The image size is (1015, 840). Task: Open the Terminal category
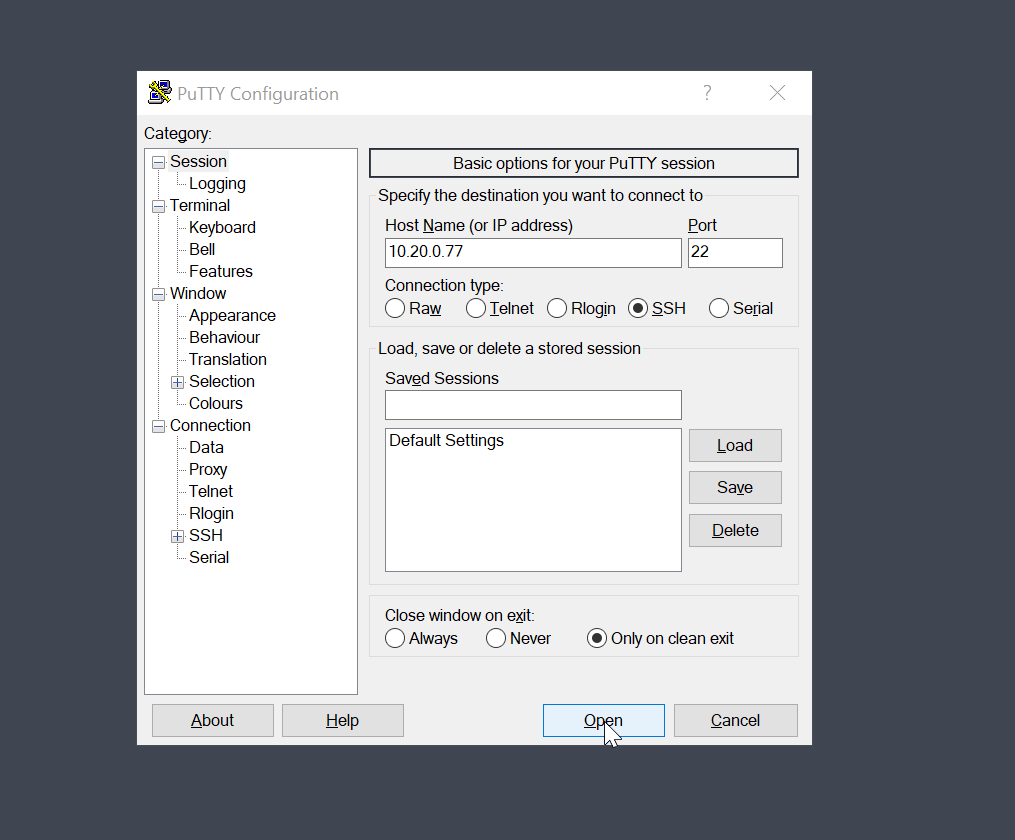tap(199, 205)
